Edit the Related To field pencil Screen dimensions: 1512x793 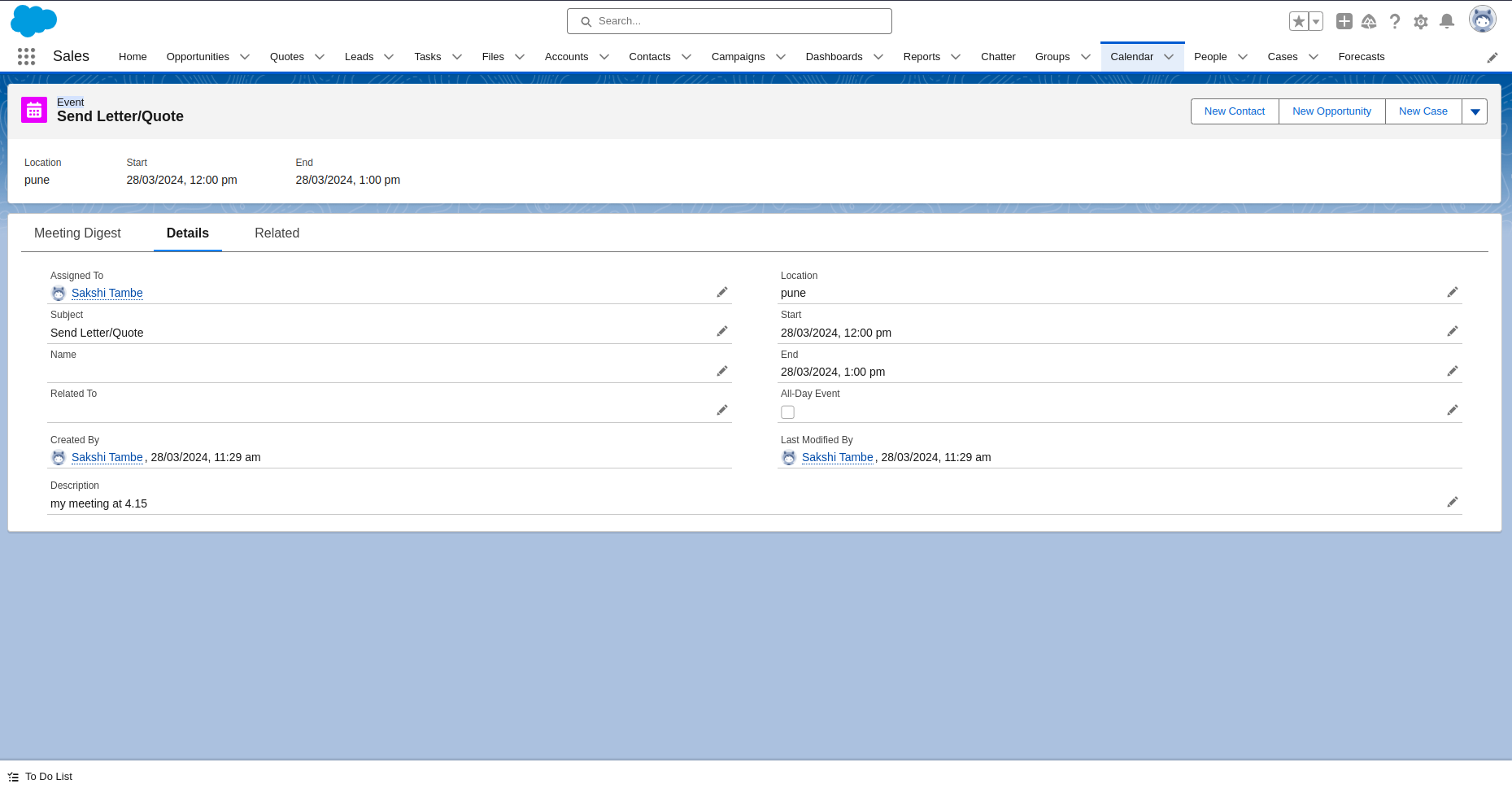722,410
